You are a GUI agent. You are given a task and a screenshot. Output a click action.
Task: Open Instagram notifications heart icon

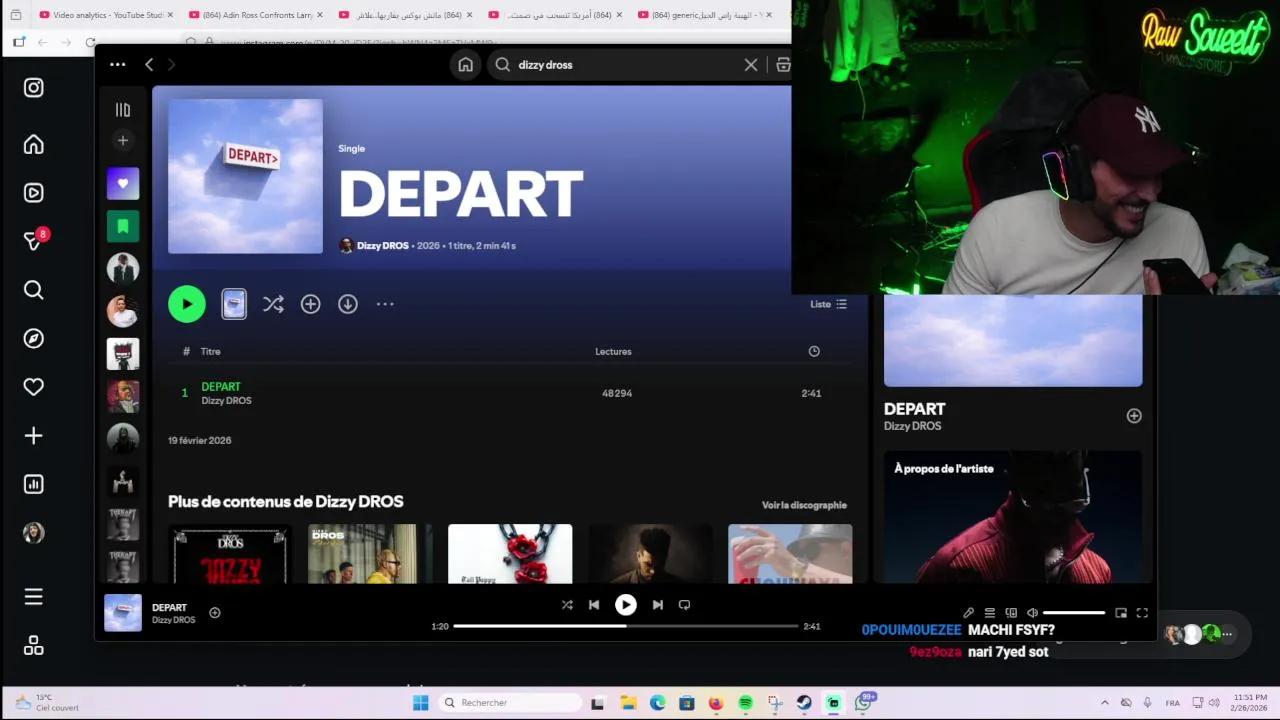(x=34, y=387)
